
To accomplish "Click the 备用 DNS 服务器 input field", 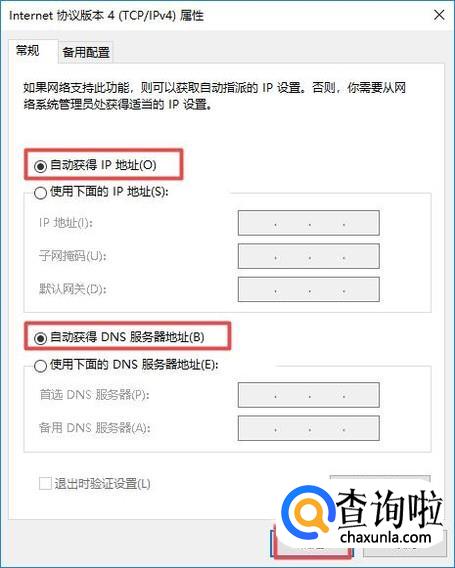I will (309, 428).
